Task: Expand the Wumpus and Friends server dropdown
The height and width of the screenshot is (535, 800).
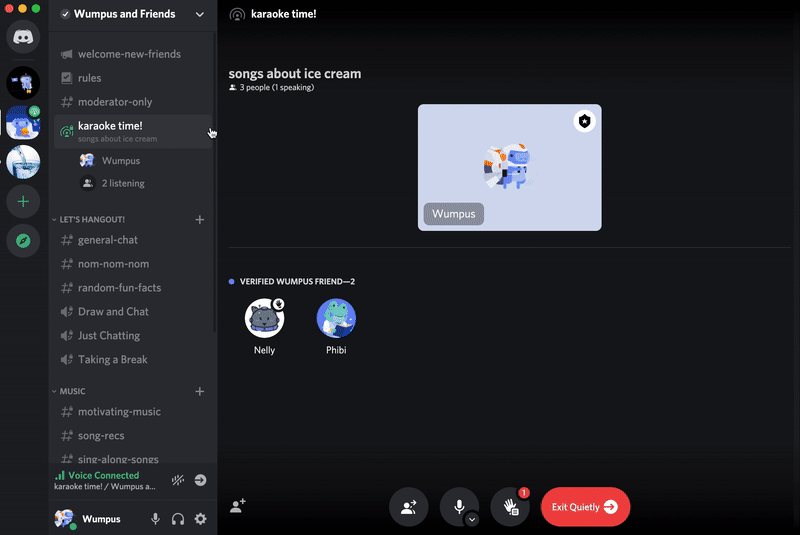Action: tap(200, 14)
